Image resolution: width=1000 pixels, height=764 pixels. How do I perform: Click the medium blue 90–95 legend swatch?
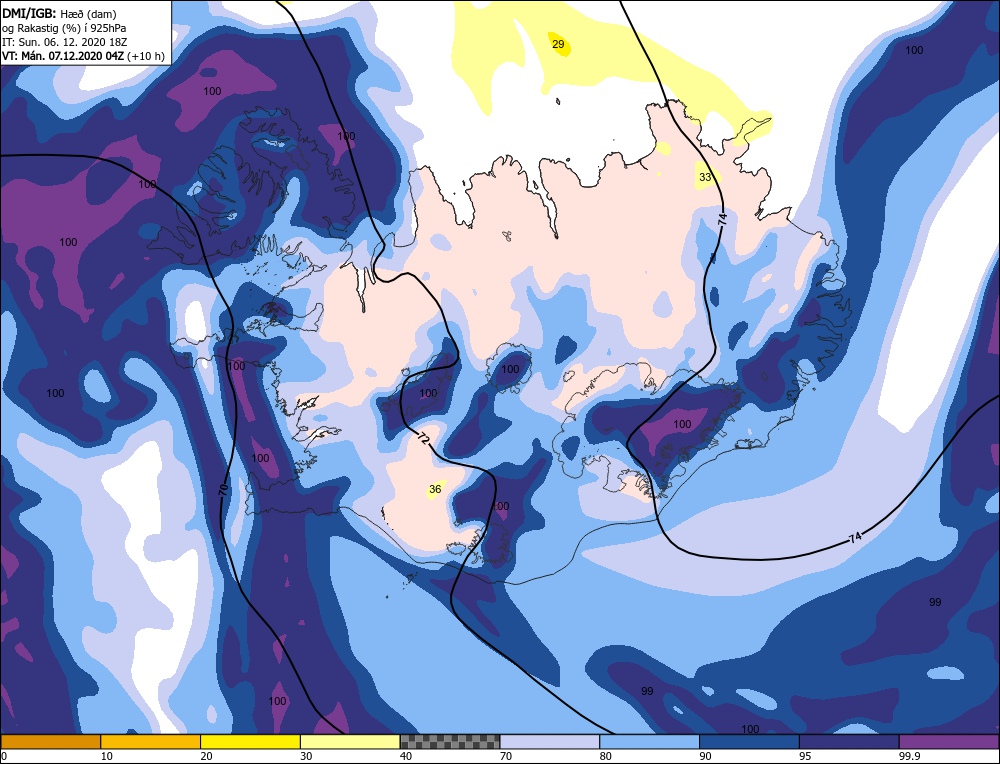pos(749,742)
